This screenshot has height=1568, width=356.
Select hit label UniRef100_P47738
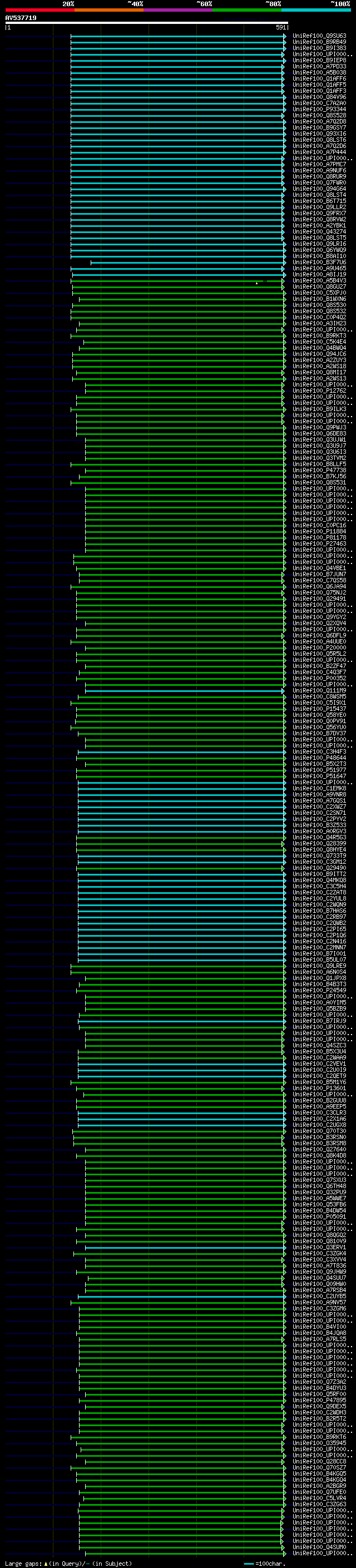click(319, 470)
